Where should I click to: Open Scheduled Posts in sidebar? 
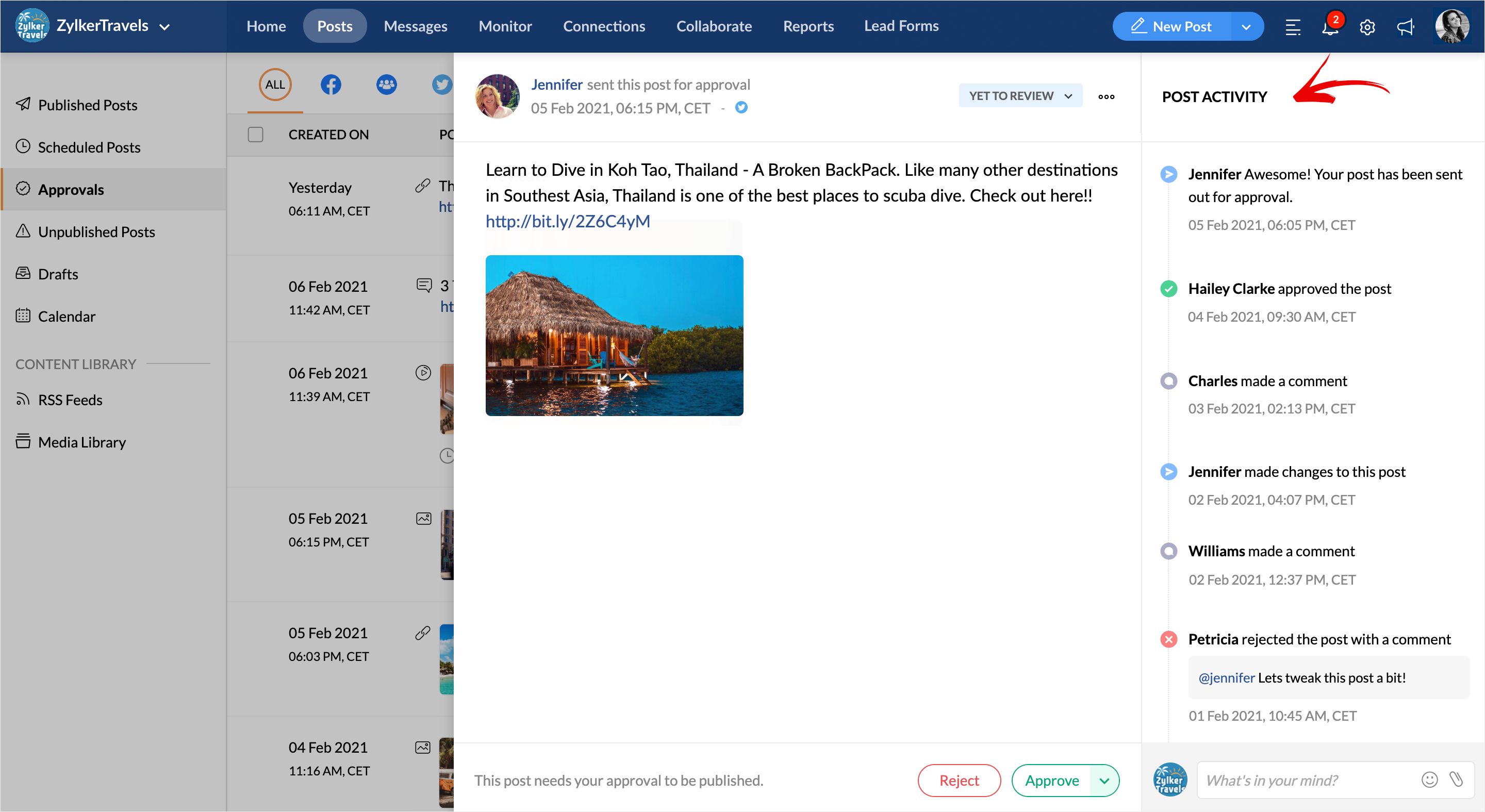89,147
